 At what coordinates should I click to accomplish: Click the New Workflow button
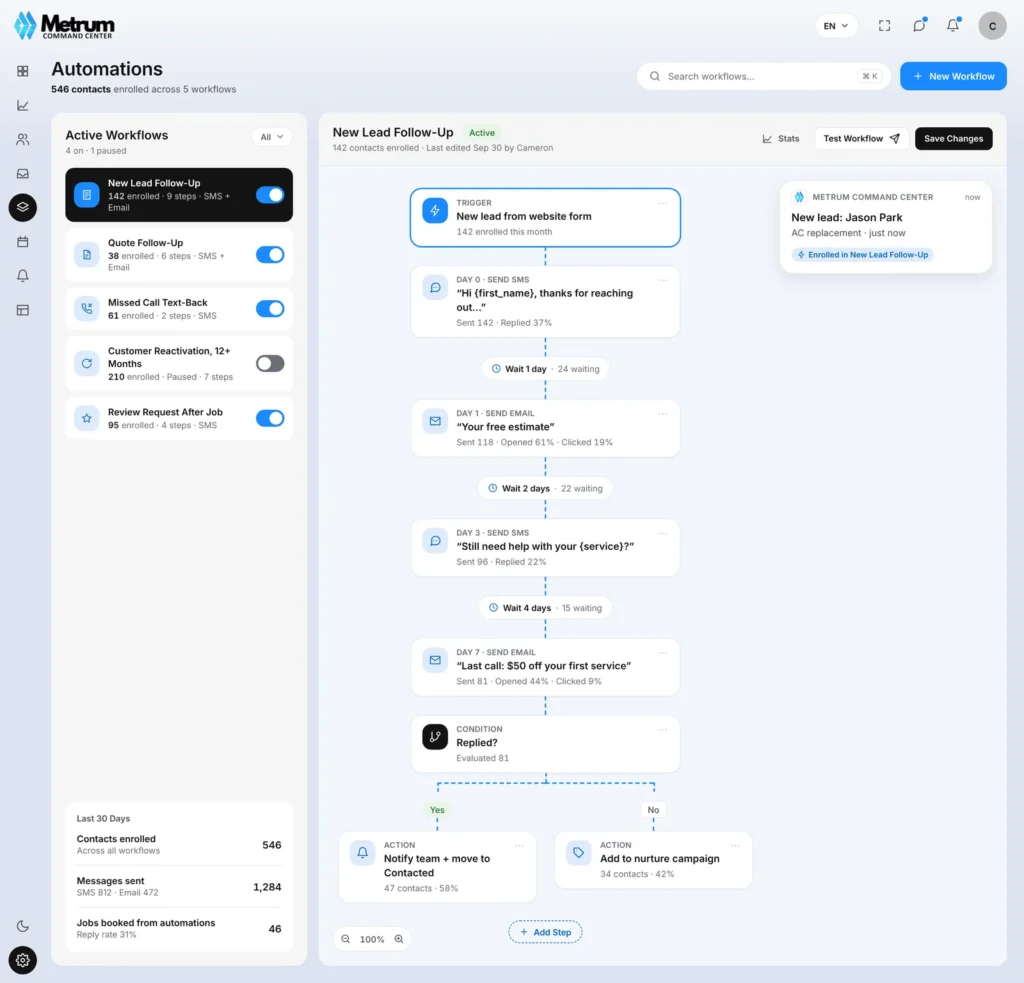tap(953, 76)
